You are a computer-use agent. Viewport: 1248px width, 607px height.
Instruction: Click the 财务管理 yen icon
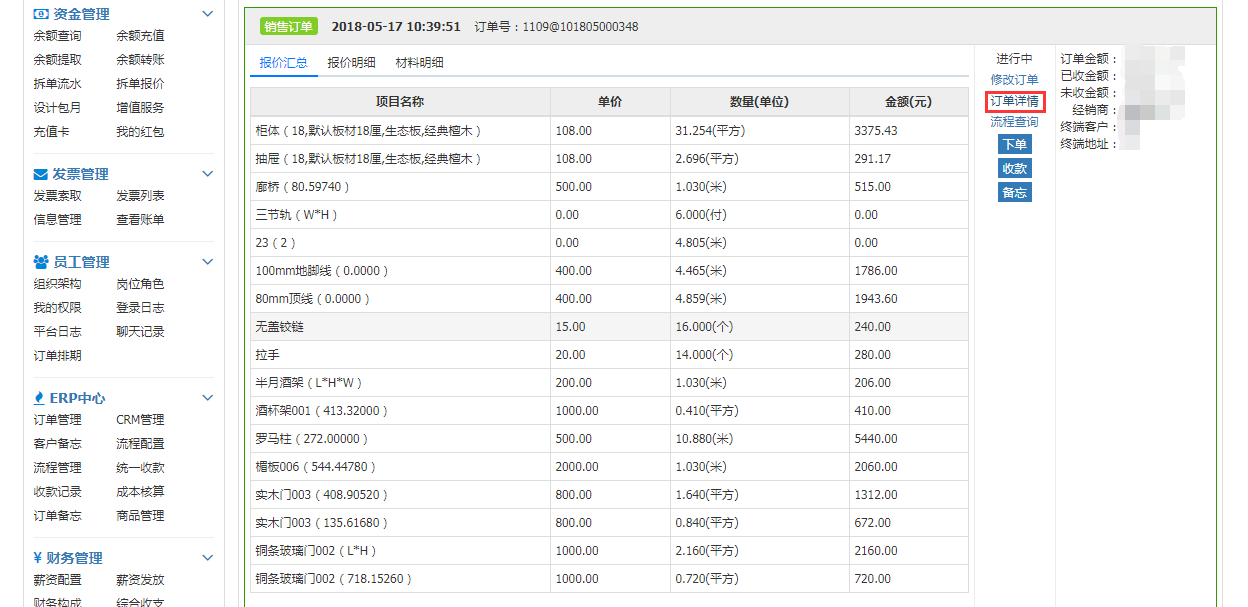pos(38,558)
